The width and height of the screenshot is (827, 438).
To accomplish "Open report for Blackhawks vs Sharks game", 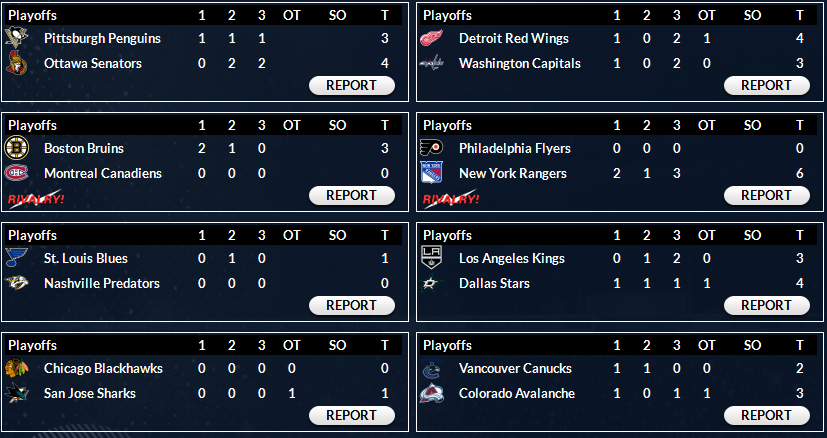I will tap(351, 415).
